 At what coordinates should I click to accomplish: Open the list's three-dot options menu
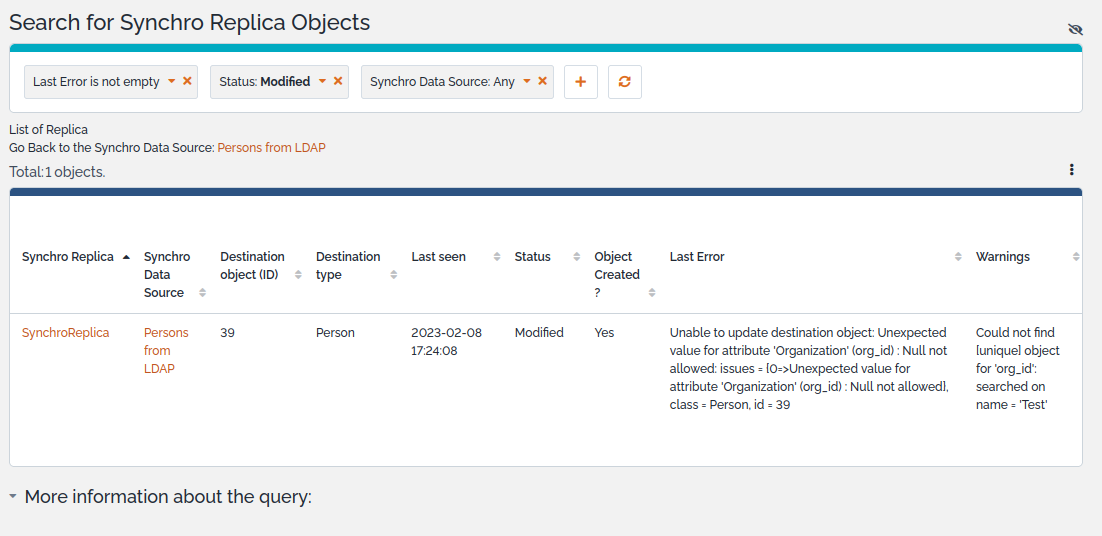[1071, 170]
